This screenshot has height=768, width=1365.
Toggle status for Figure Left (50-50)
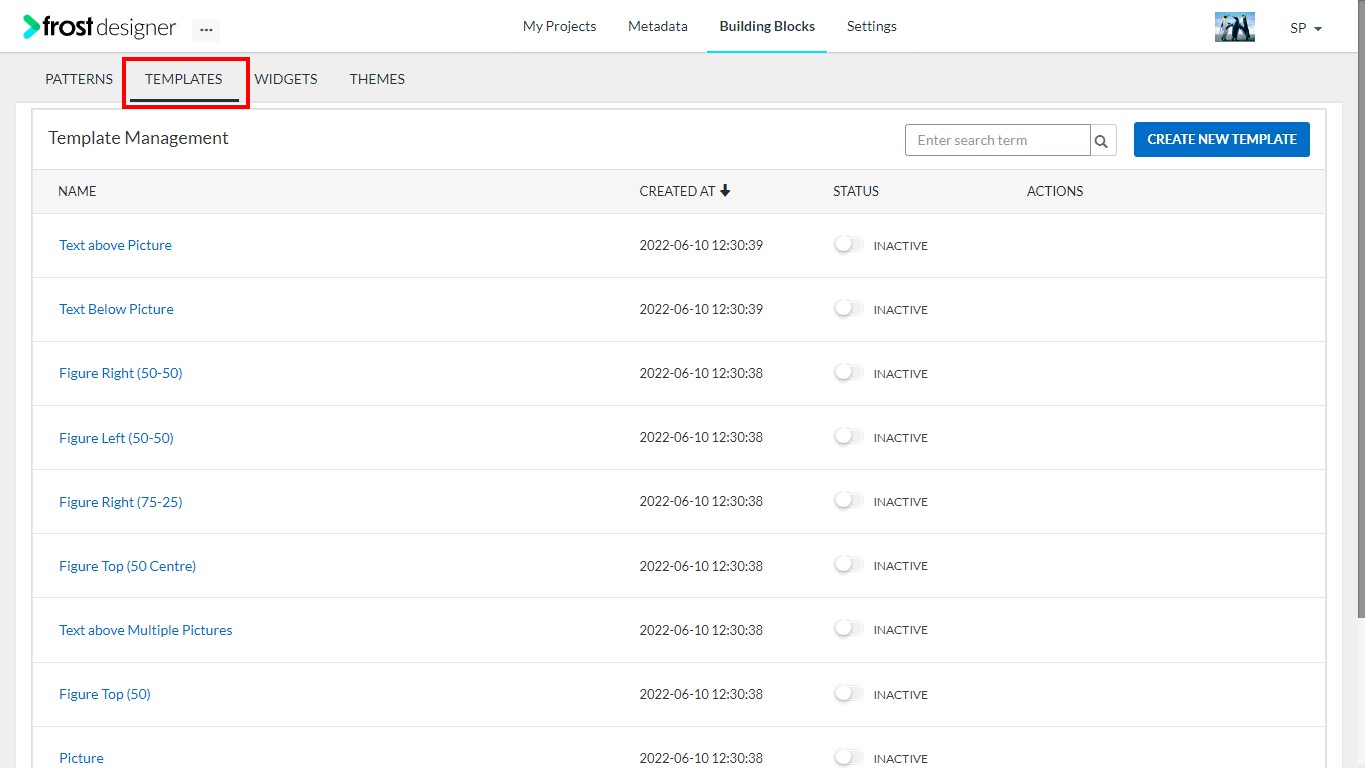click(848, 436)
